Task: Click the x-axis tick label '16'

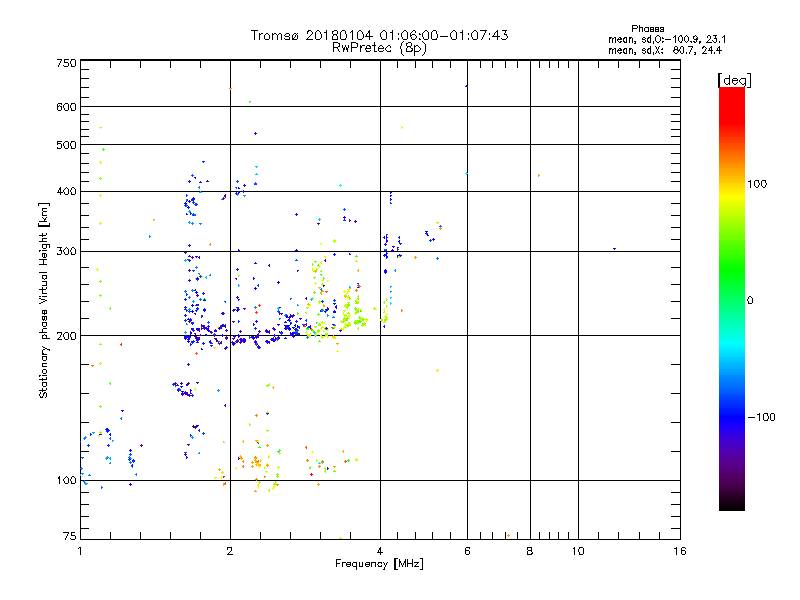Action: point(680,551)
